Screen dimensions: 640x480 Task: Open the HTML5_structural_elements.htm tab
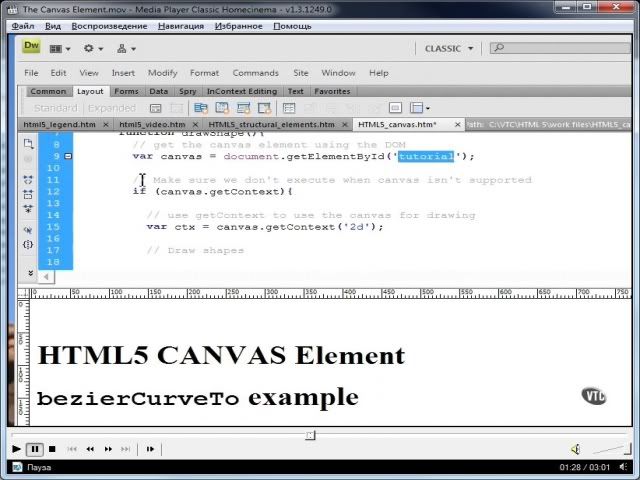(271, 124)
